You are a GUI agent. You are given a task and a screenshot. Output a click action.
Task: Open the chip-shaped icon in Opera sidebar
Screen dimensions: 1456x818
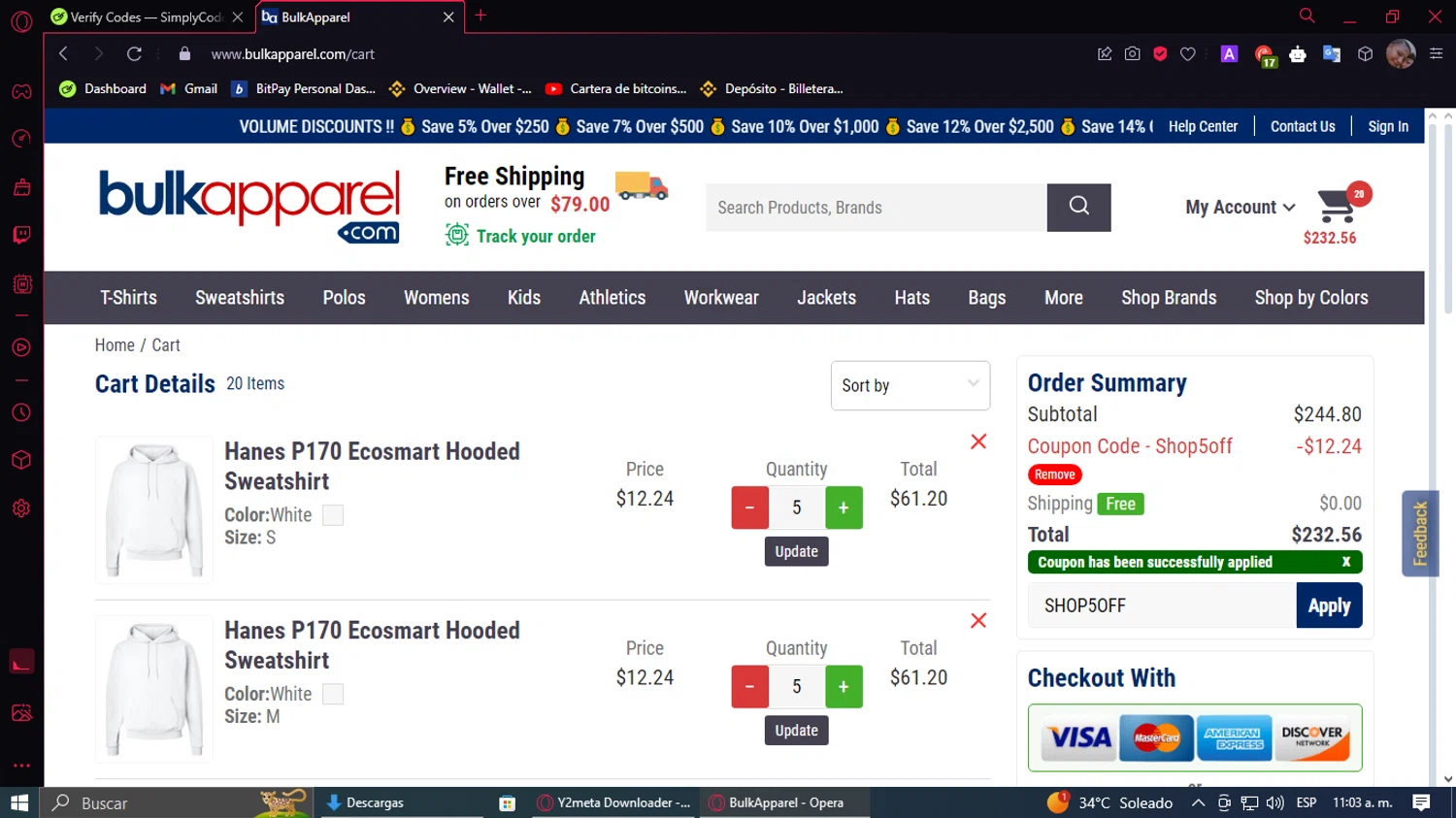(21, 284)
